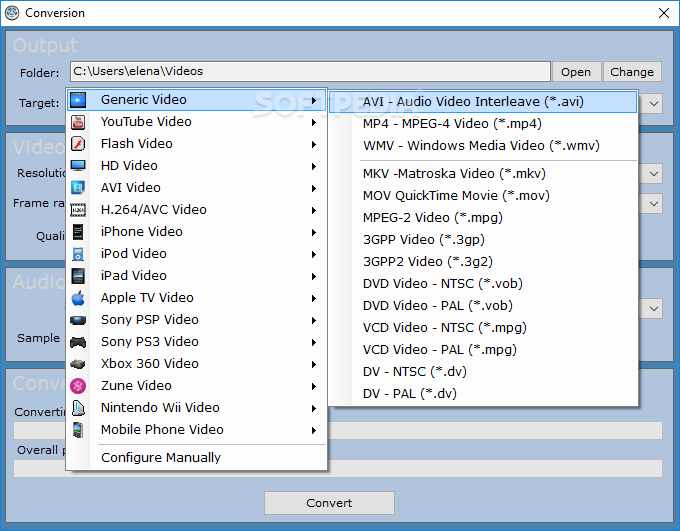Image resolution: width=680 pixels, height=531 pixels.
Task: Pick DVD Video - PAL format
Action: (483, 306)
